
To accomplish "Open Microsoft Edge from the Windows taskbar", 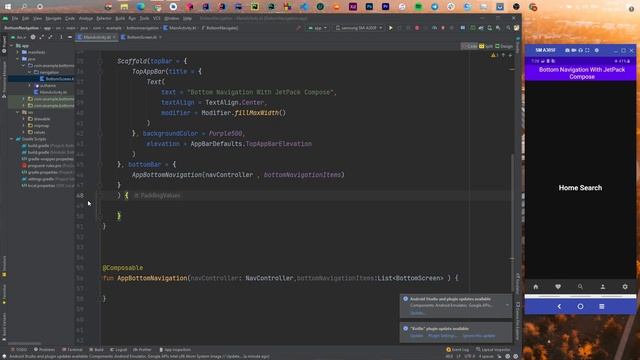I will point(140,7).
